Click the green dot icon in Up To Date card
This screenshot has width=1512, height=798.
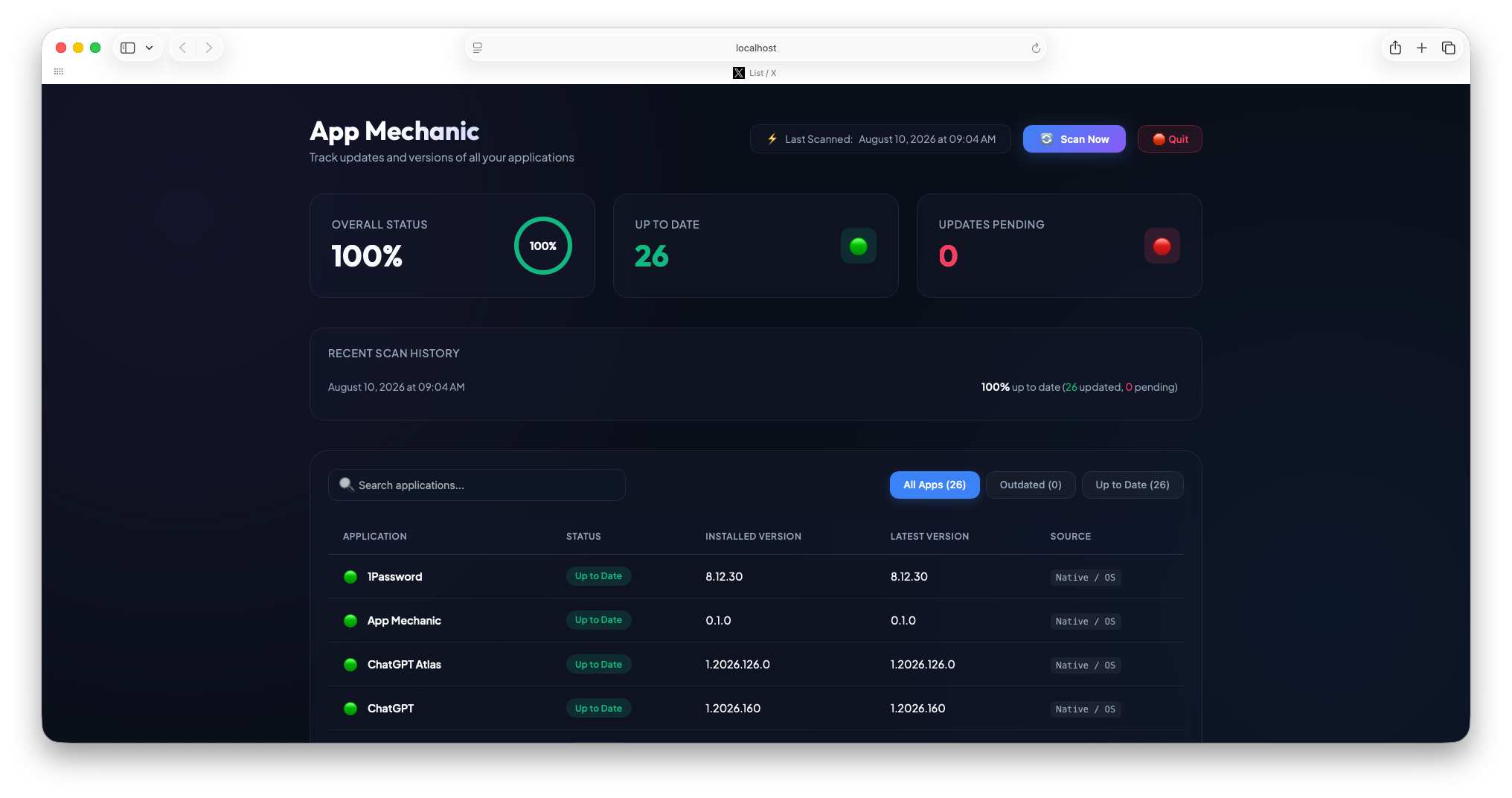(x=858, y=246)
